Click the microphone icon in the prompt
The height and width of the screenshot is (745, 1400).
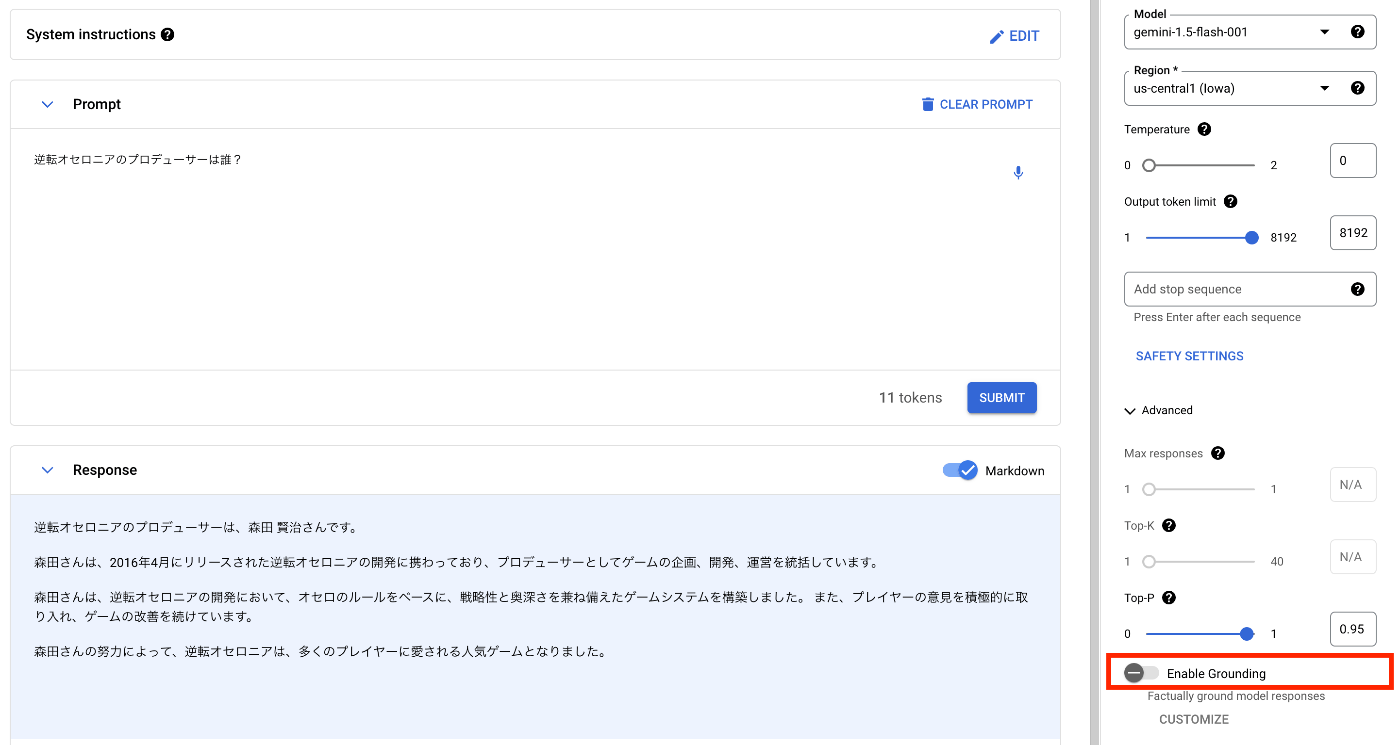[1018, 173]
